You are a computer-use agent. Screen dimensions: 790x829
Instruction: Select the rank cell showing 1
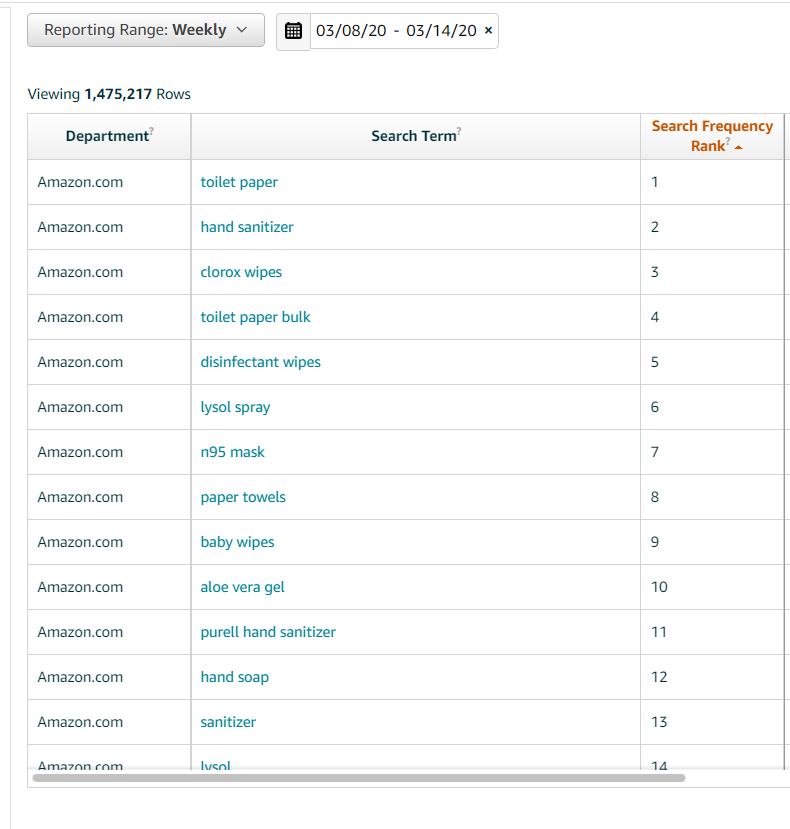(712, 182)
